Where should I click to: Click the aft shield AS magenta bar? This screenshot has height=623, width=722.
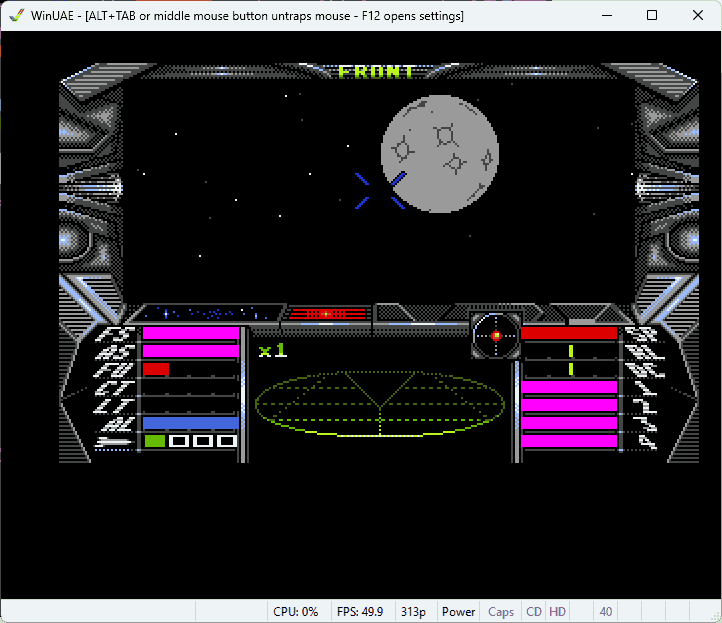point(191,351)
